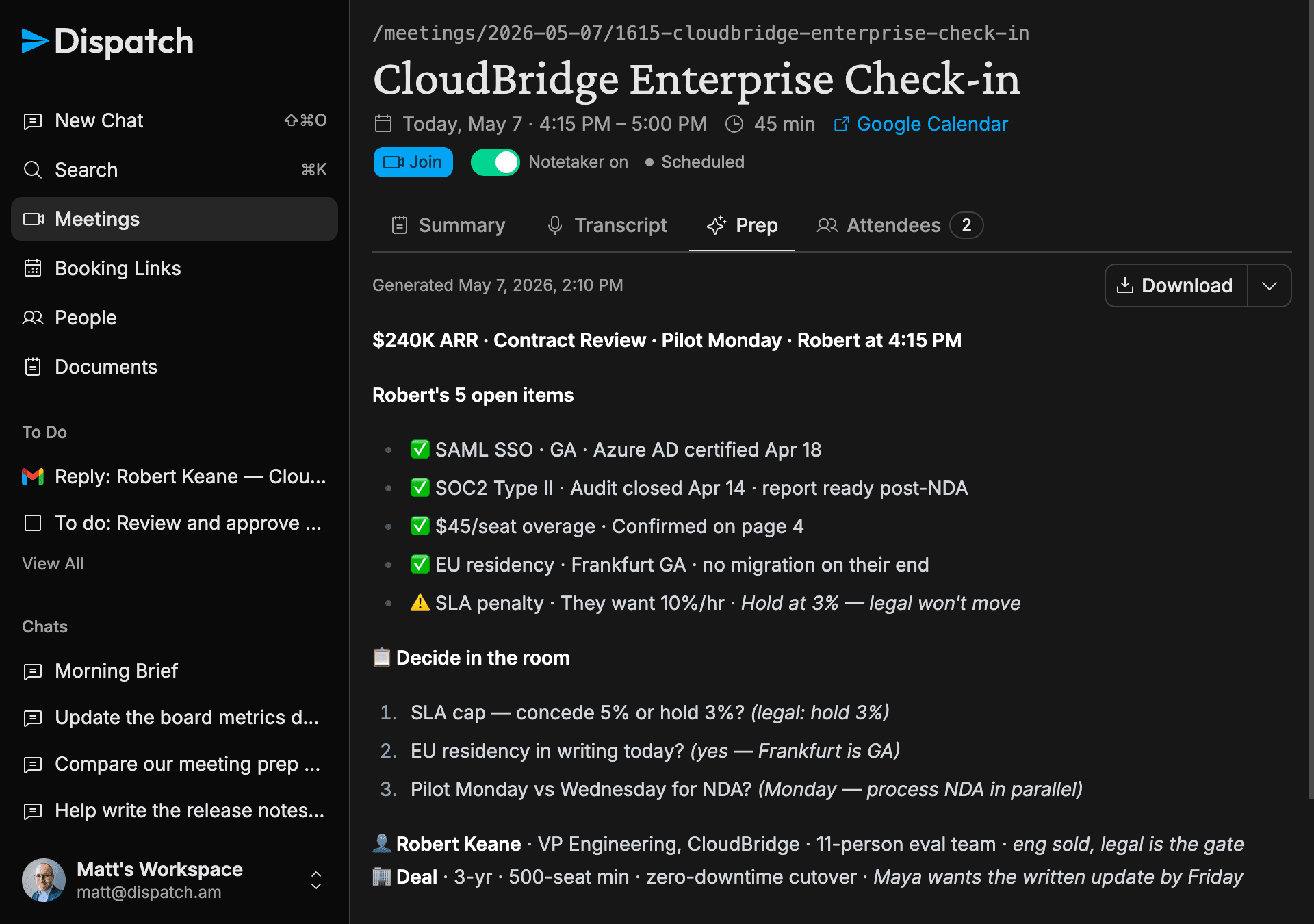Open the Download options dropdown arrow
Viewport: 1314px width, 924px height.
(1270, 285)
